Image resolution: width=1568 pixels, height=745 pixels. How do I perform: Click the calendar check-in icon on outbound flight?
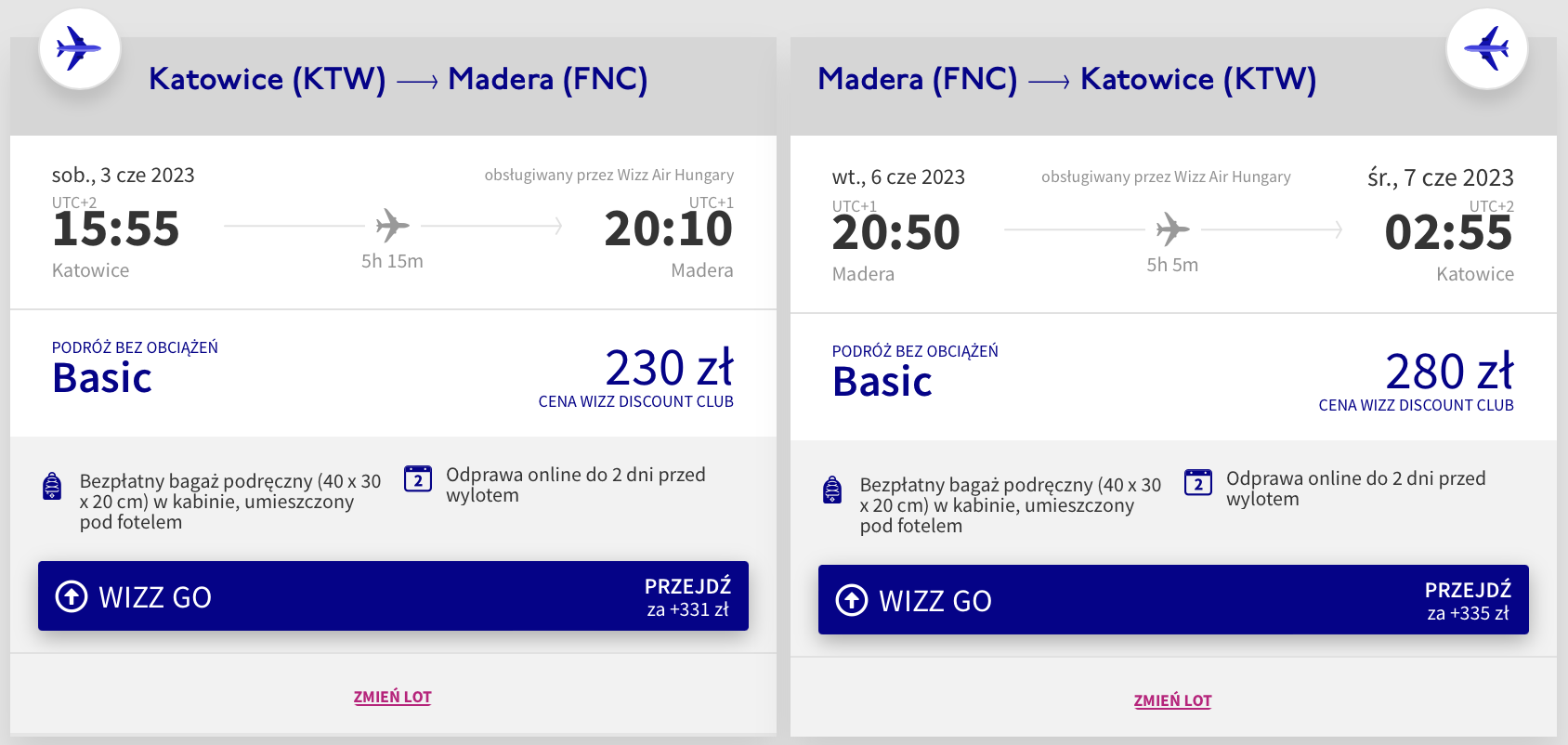pos(418,478)
